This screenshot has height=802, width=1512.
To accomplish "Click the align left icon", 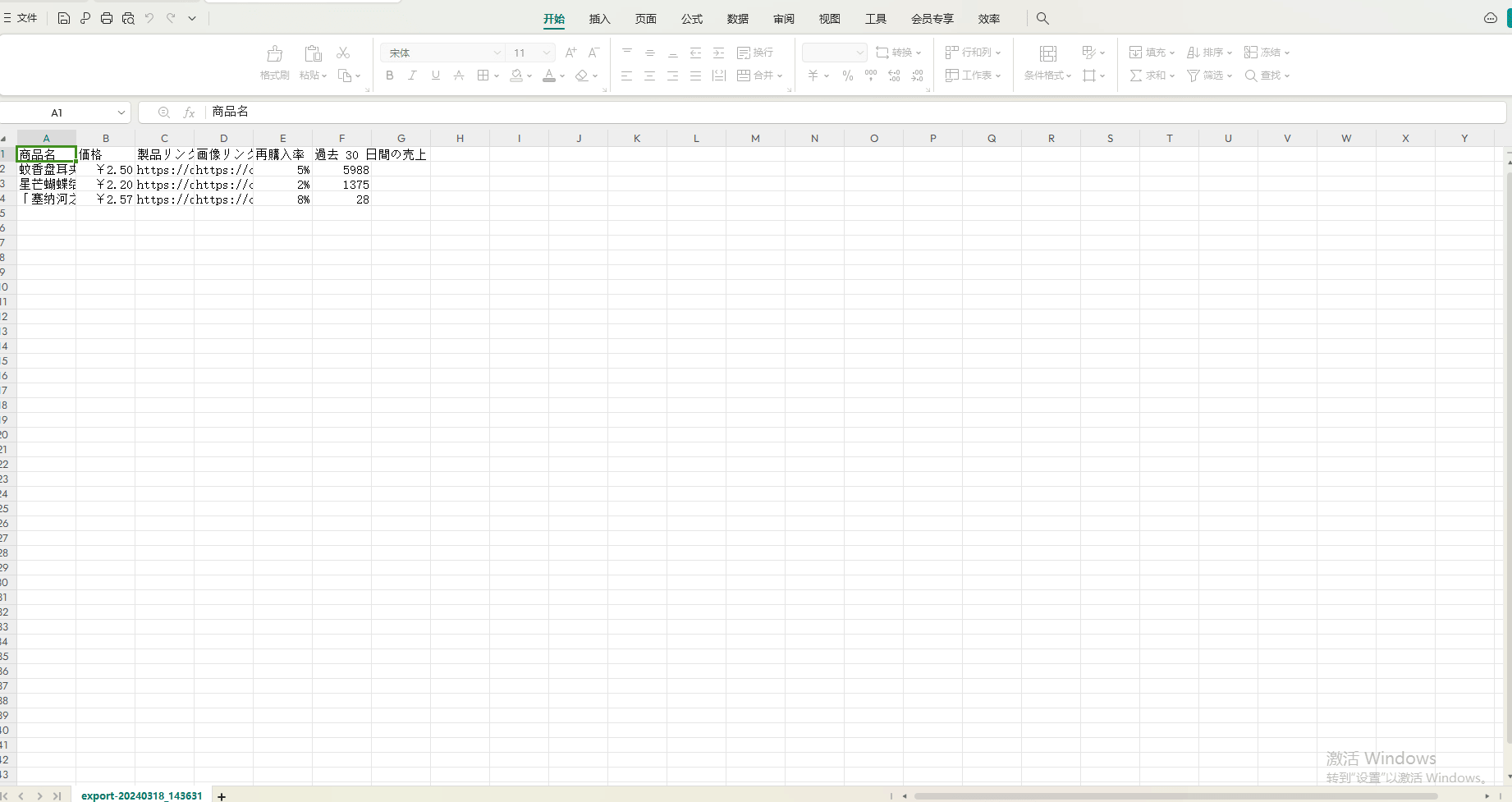I will [x=627, y=76].
